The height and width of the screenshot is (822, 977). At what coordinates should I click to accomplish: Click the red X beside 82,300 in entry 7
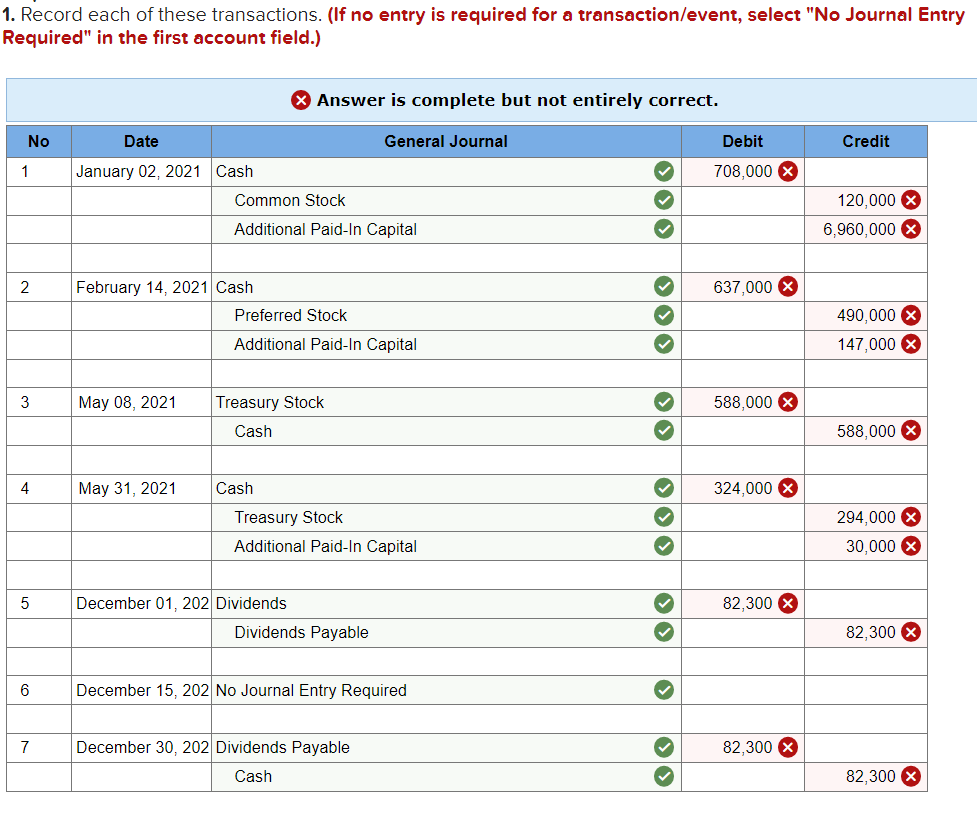click(x=787, y=747)
